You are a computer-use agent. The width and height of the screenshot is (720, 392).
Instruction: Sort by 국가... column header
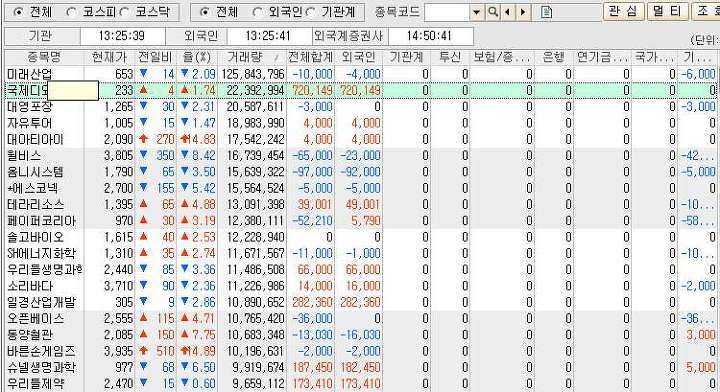tap(654, 57)
